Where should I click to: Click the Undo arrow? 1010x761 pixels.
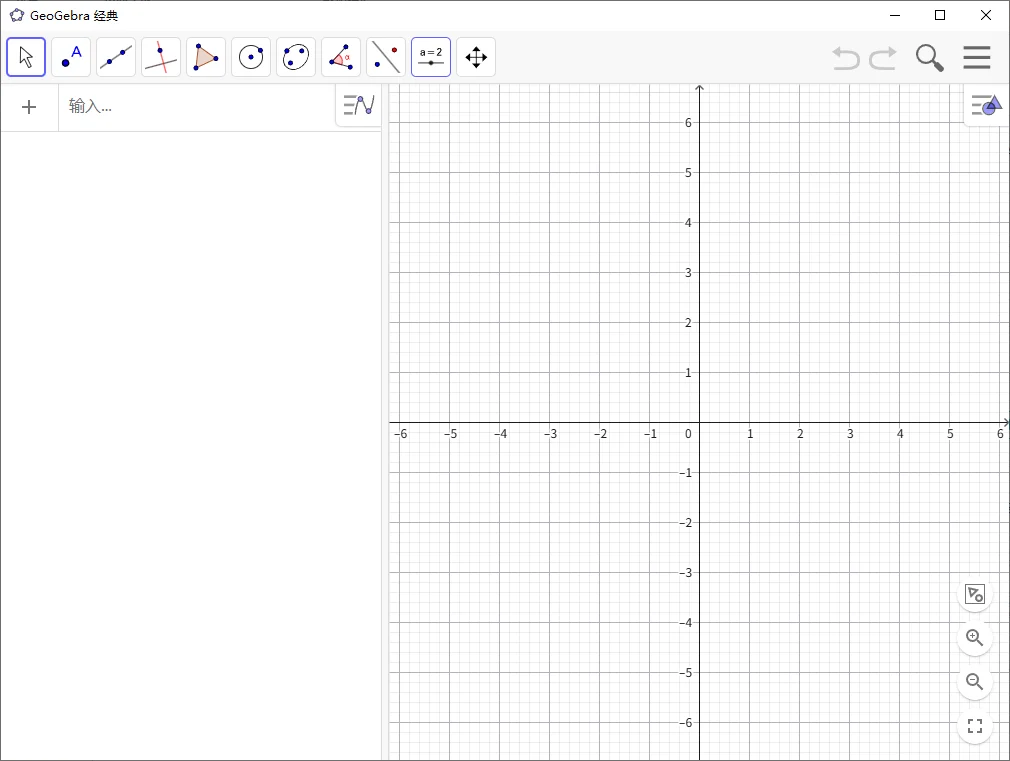tap(846, 58)
